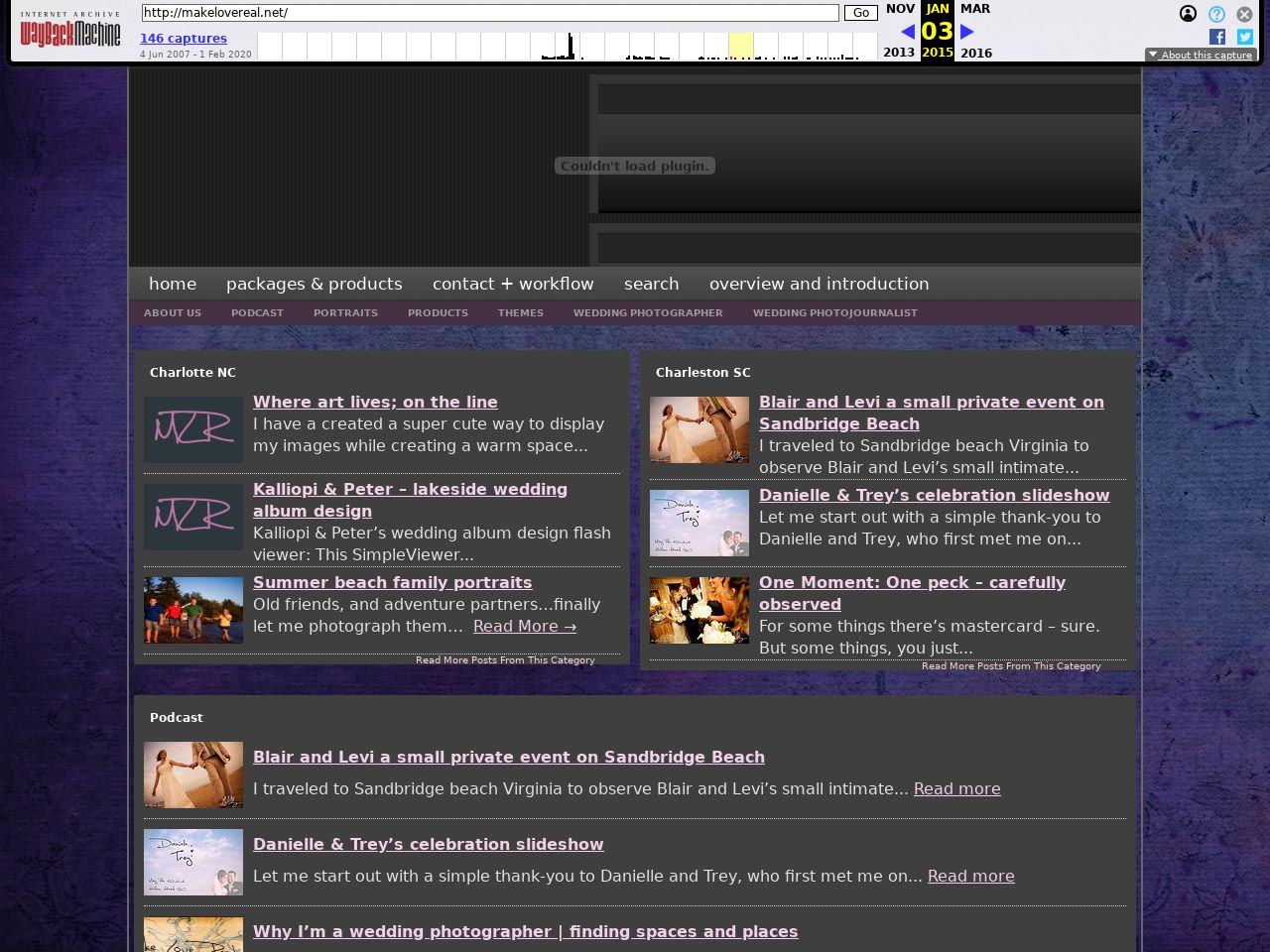Expand About this capture

click(1201, 56)
